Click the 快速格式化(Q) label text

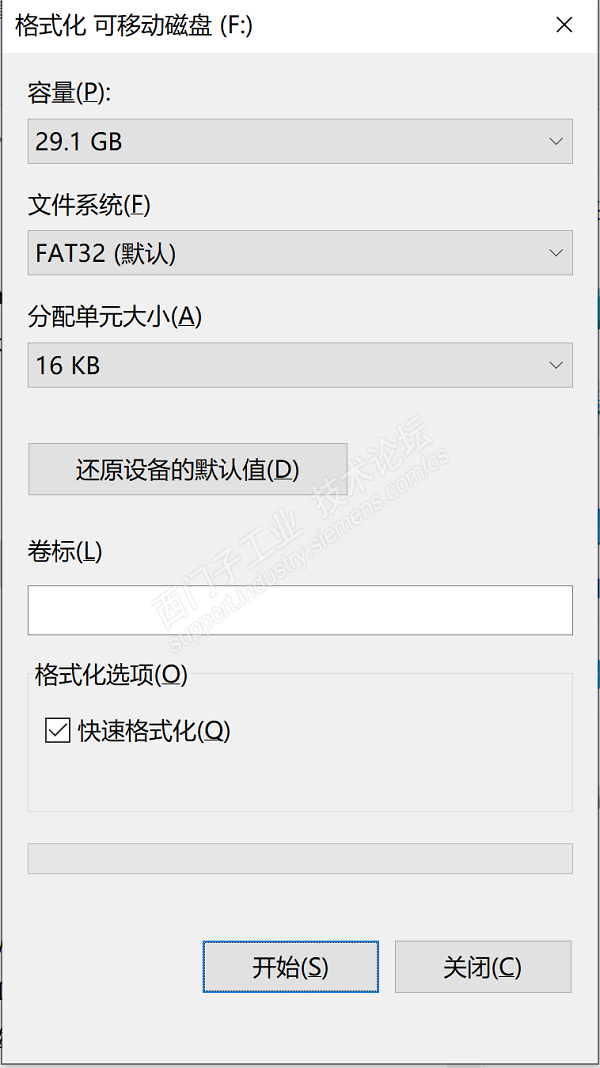(154, 731)
